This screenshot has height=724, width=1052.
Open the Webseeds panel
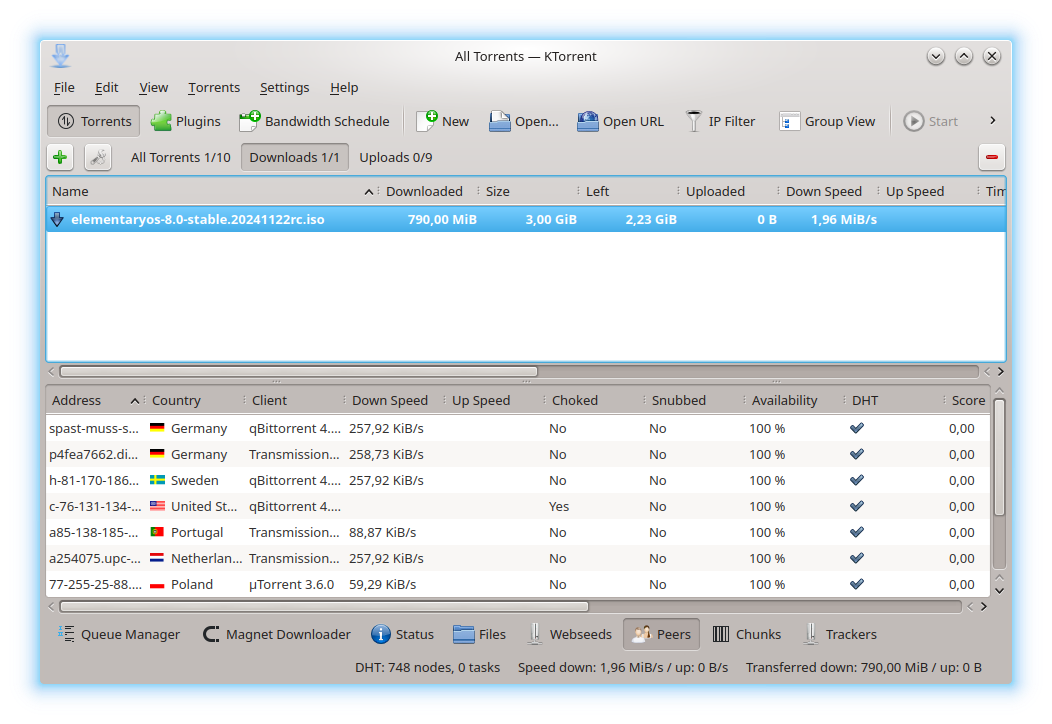click(569, 635)
